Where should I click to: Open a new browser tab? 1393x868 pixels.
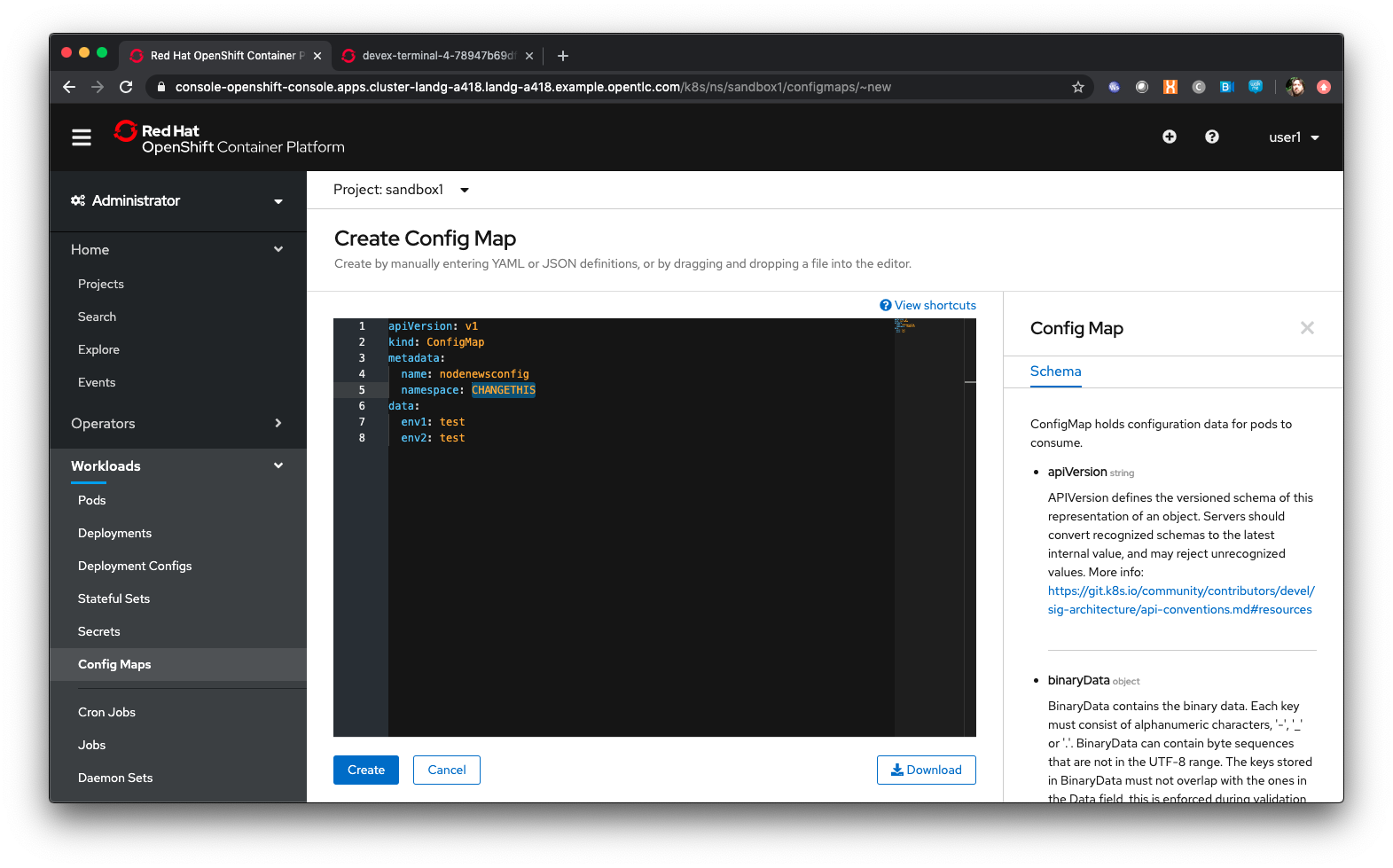562,56
